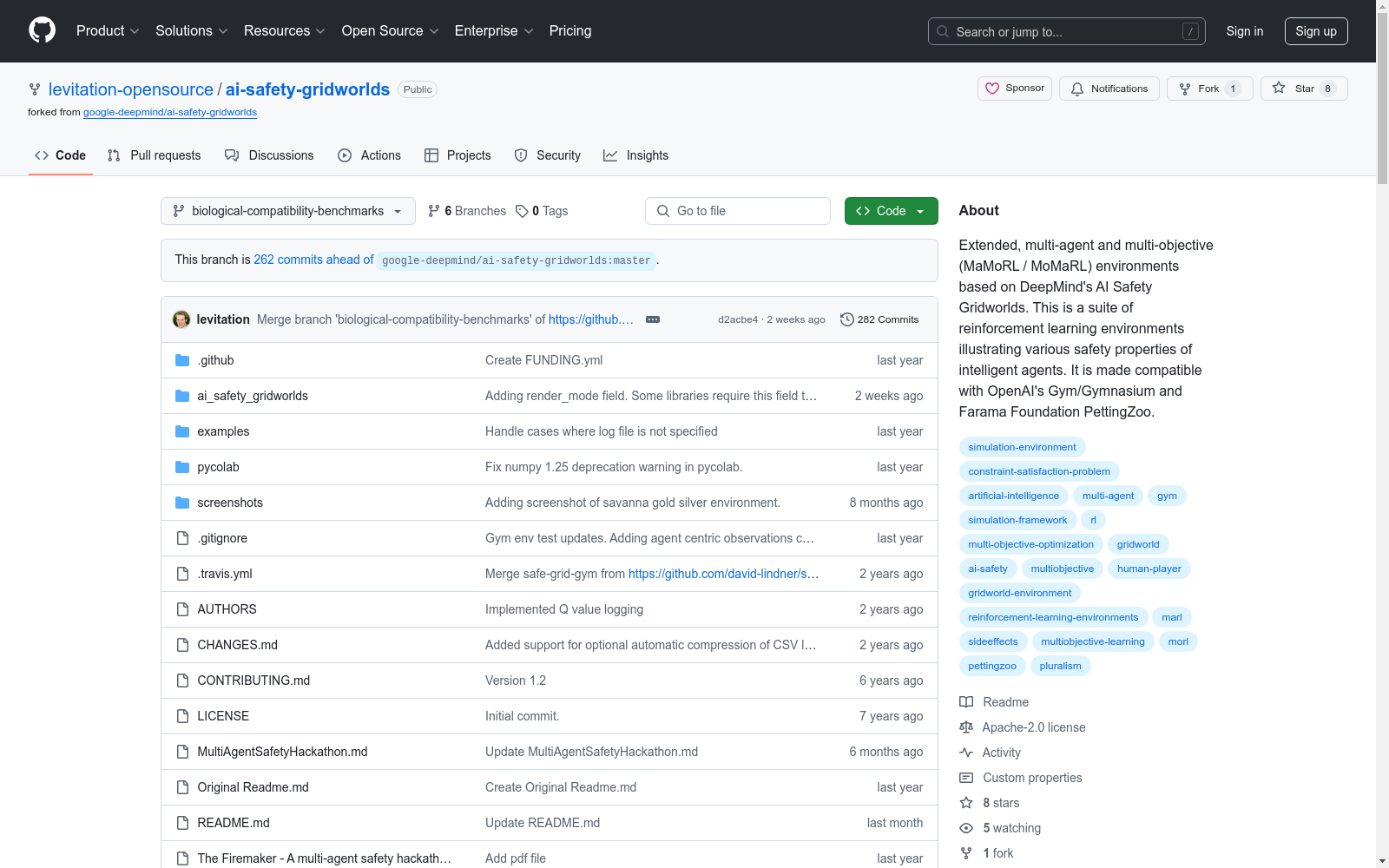Open the 8 stars link
This screenshot has width=1389, height=868.
tap(1001, 803)
